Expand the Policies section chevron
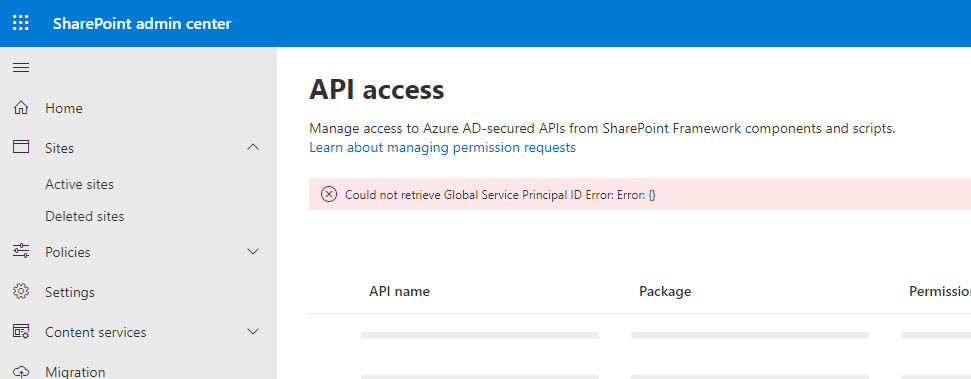 [253, 251]
